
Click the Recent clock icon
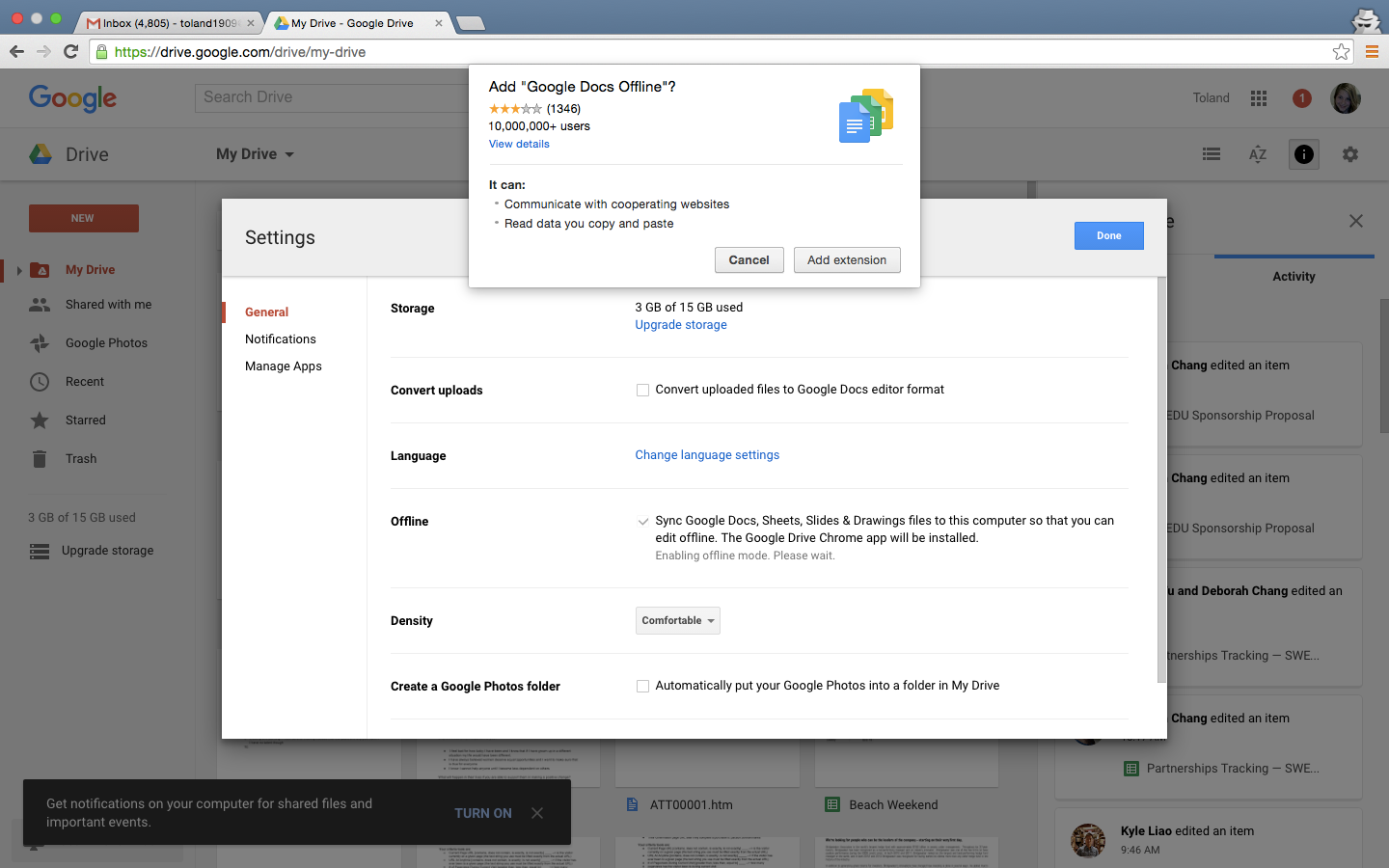click(x=40, y=382)
